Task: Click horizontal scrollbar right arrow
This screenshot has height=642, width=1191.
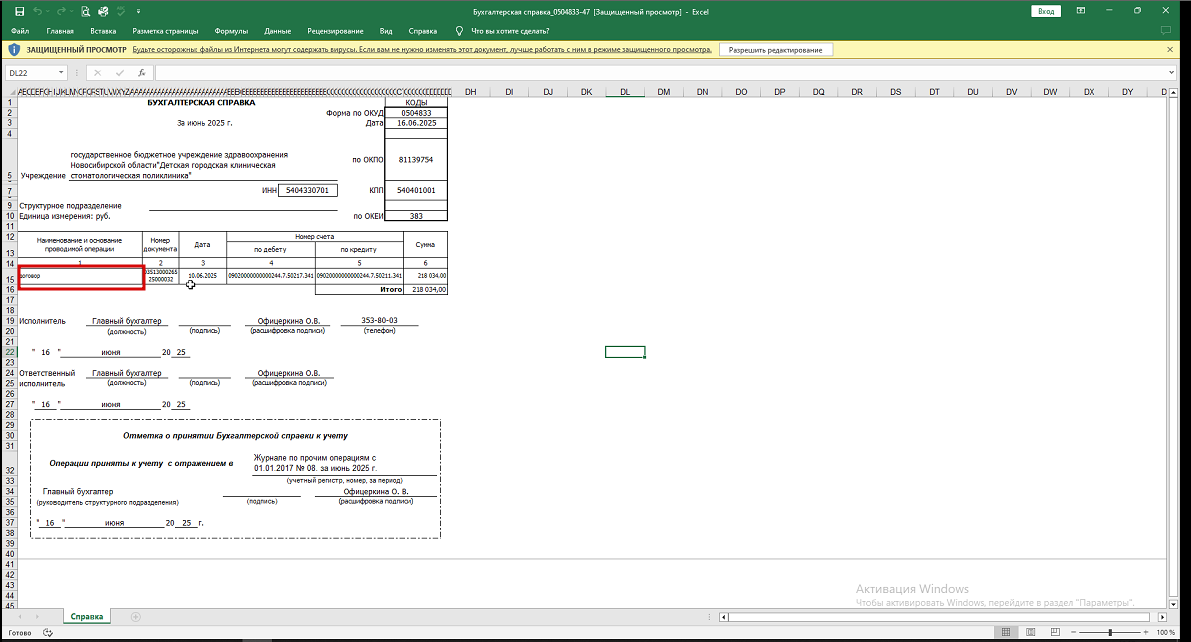Action: click(x=1162, y=617)
